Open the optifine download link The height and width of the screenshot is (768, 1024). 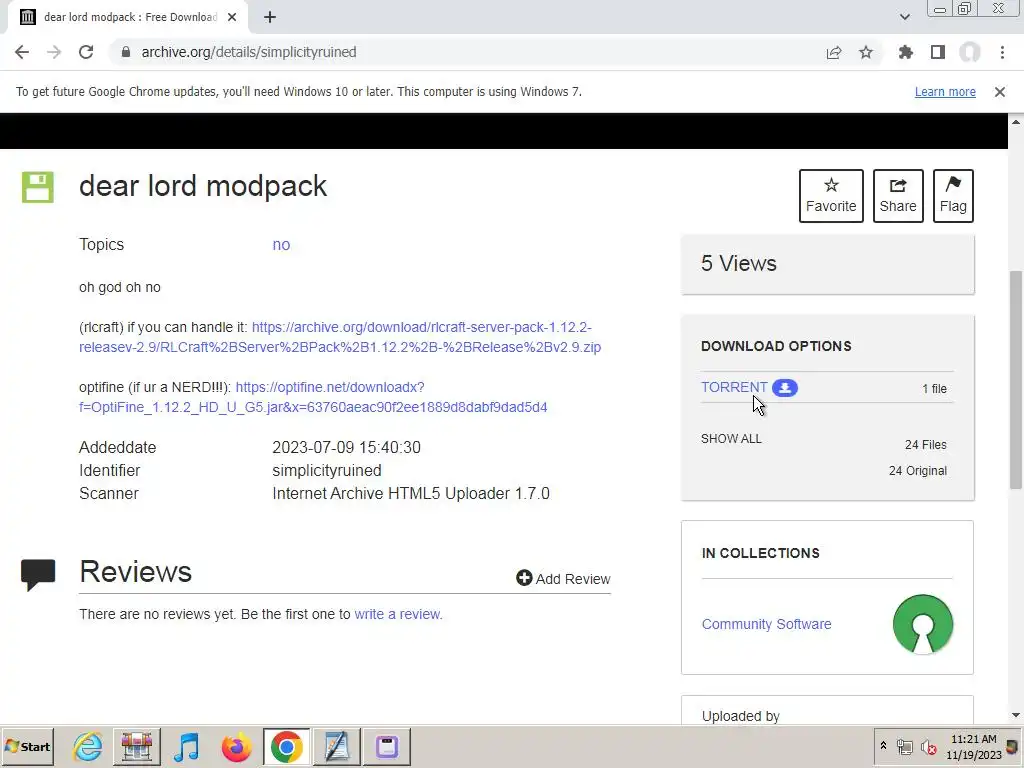click(313, 397)
